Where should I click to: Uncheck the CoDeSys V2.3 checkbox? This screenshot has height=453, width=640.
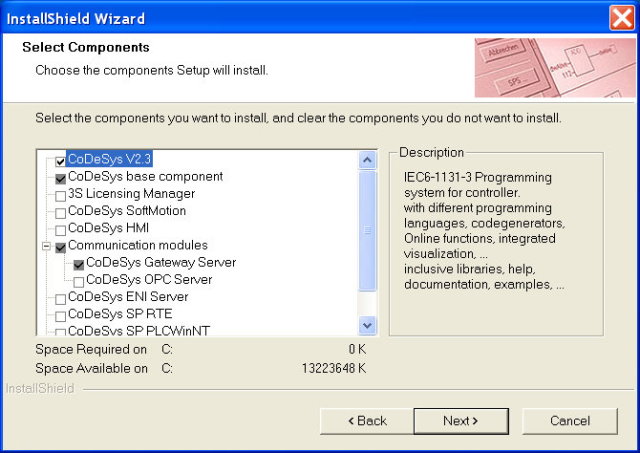pyautogui.click(x=61, y=160)
